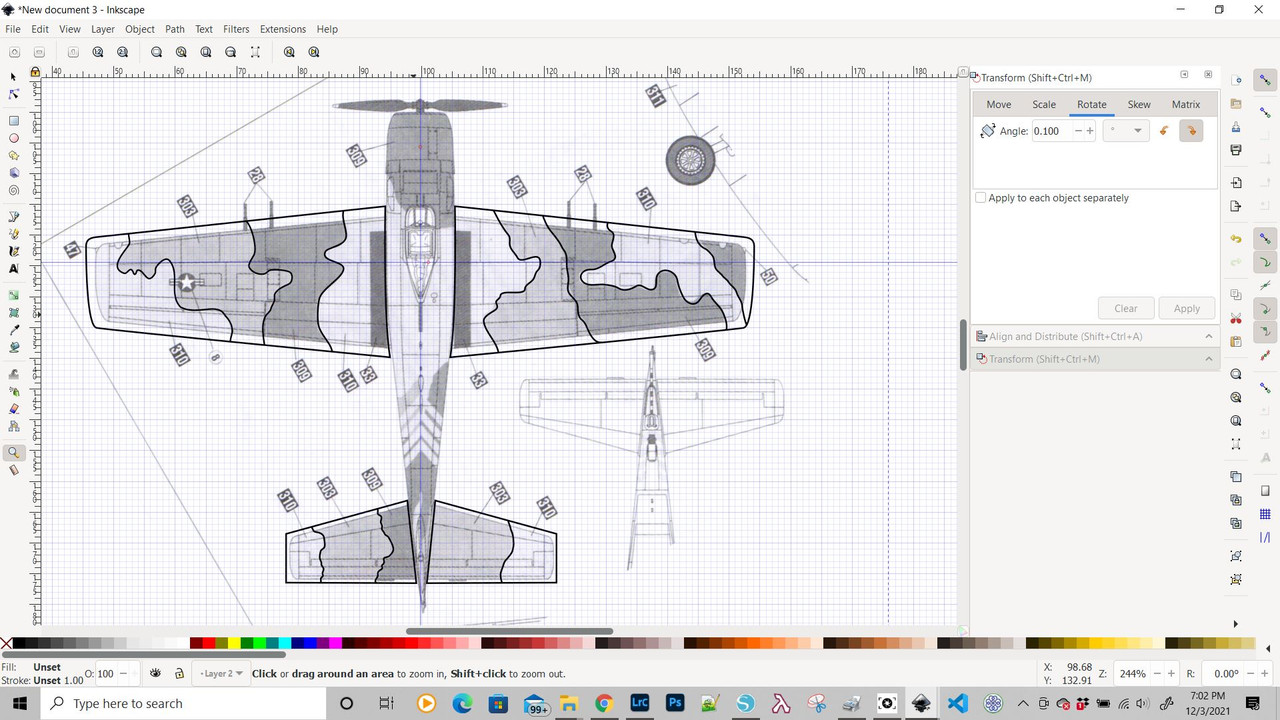Image resolution: width=1280 pixels, height=720 pixels.
Task: Click the no-paint X swatch
Action: [x=7, y=643]
